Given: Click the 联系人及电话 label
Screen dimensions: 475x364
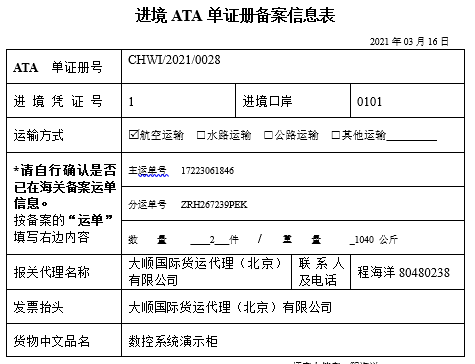Looking at the screenshot, I should [x=321, y=272].
